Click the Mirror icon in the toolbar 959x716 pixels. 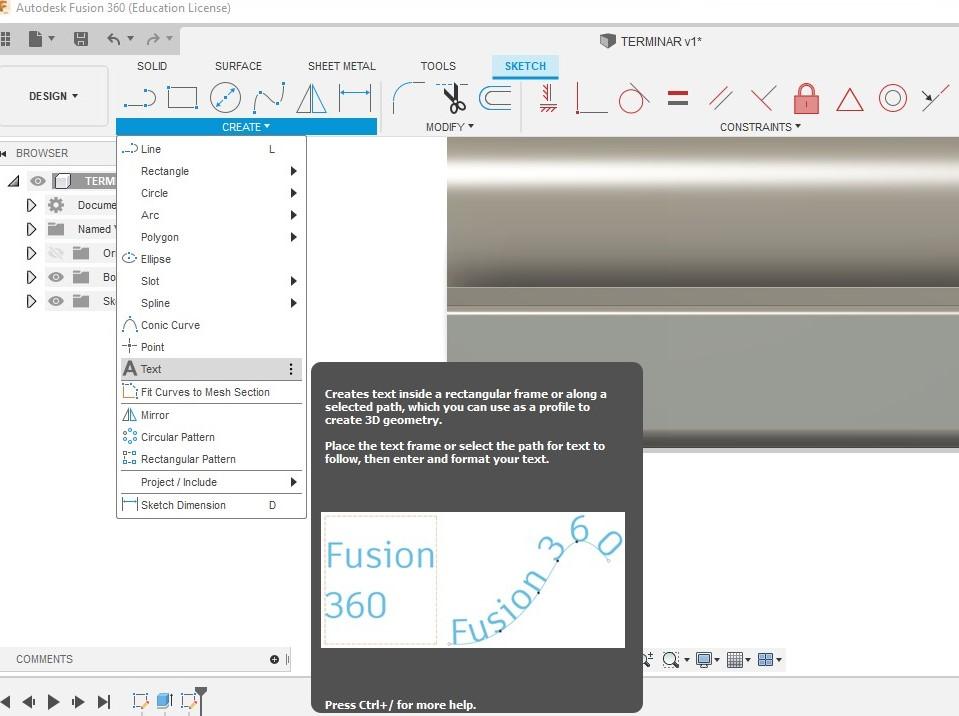pos(311,98)
